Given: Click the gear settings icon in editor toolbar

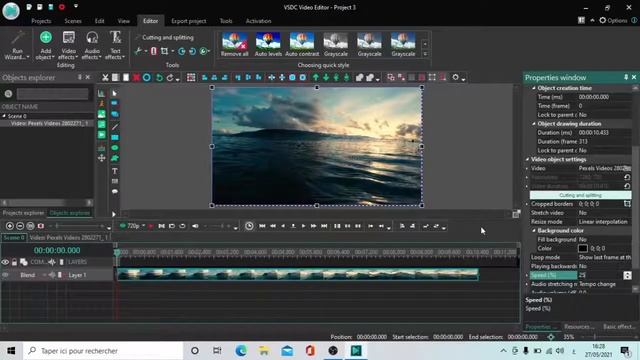Looking at the screenshot, I should point(456,78).
